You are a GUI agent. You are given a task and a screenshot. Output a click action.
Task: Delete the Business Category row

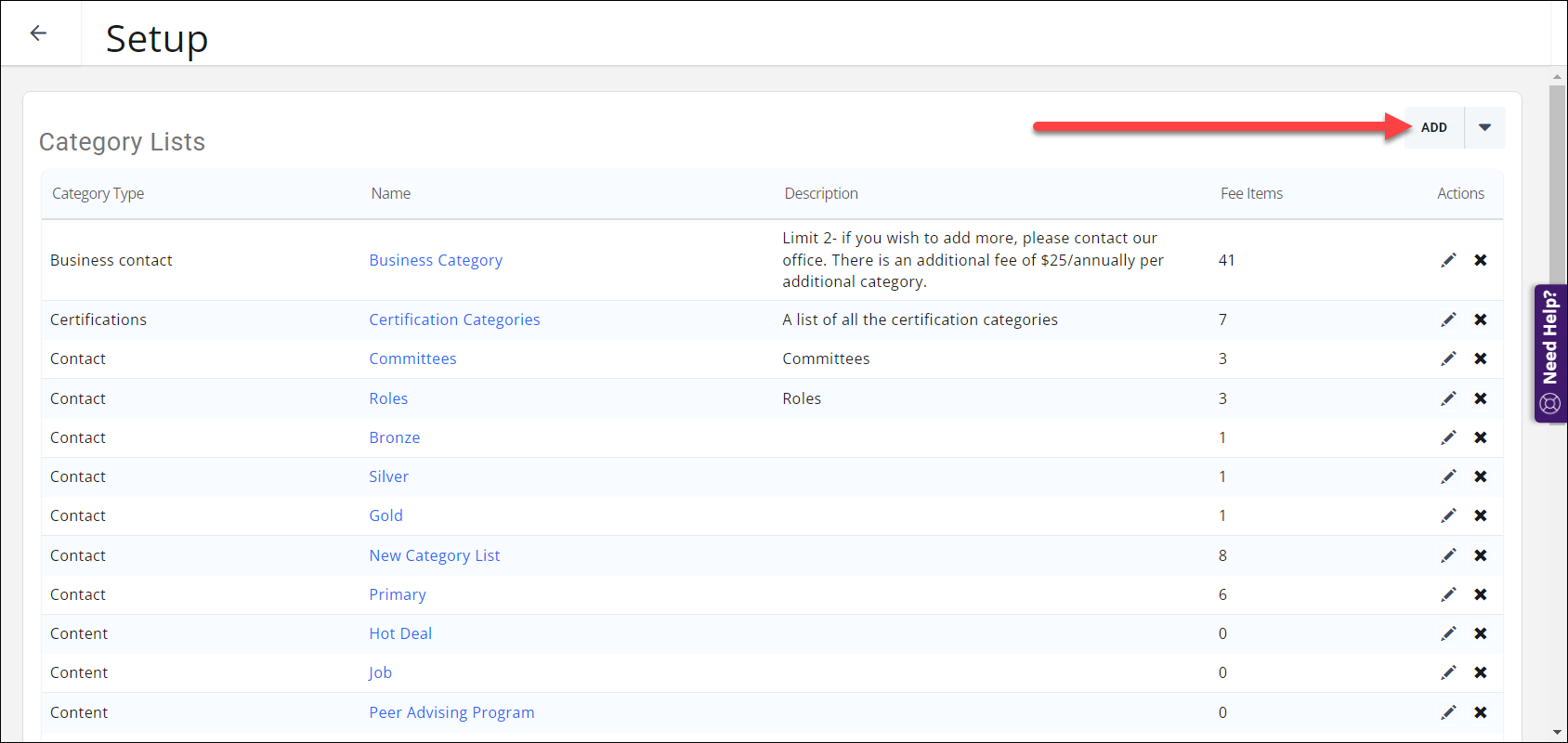tap(1481, 260)
